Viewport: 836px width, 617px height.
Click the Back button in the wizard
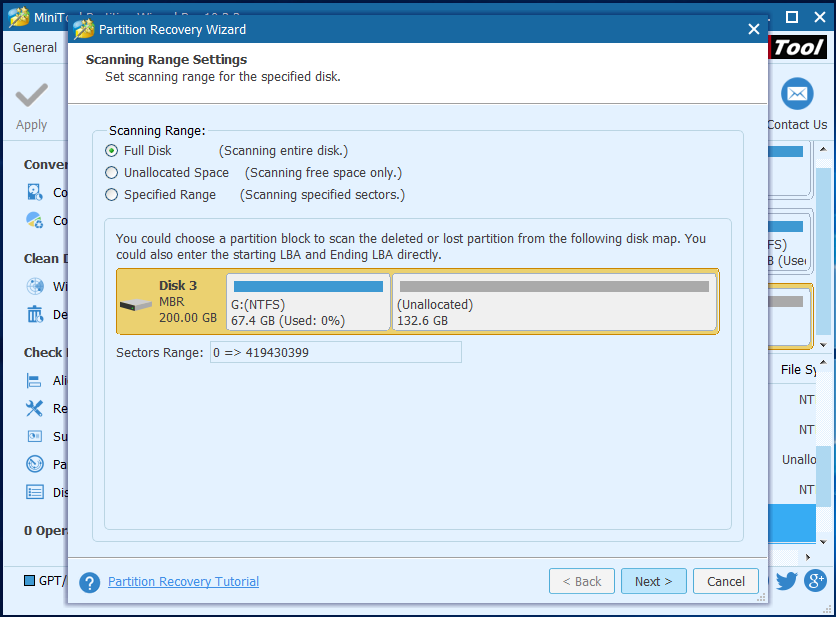tap(582, 581)
